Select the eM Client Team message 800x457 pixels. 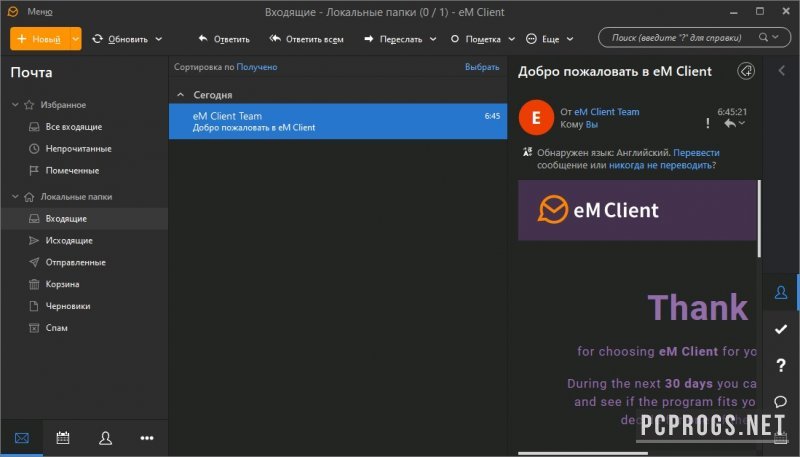pyautogui.click(x=338, y=121)
